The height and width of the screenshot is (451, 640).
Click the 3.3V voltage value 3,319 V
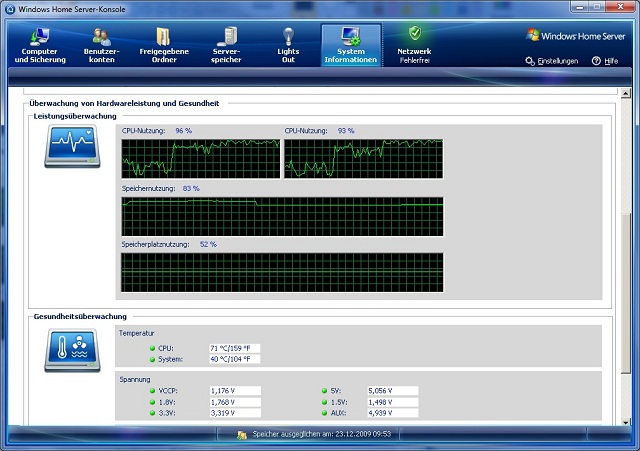click(235, 413)
